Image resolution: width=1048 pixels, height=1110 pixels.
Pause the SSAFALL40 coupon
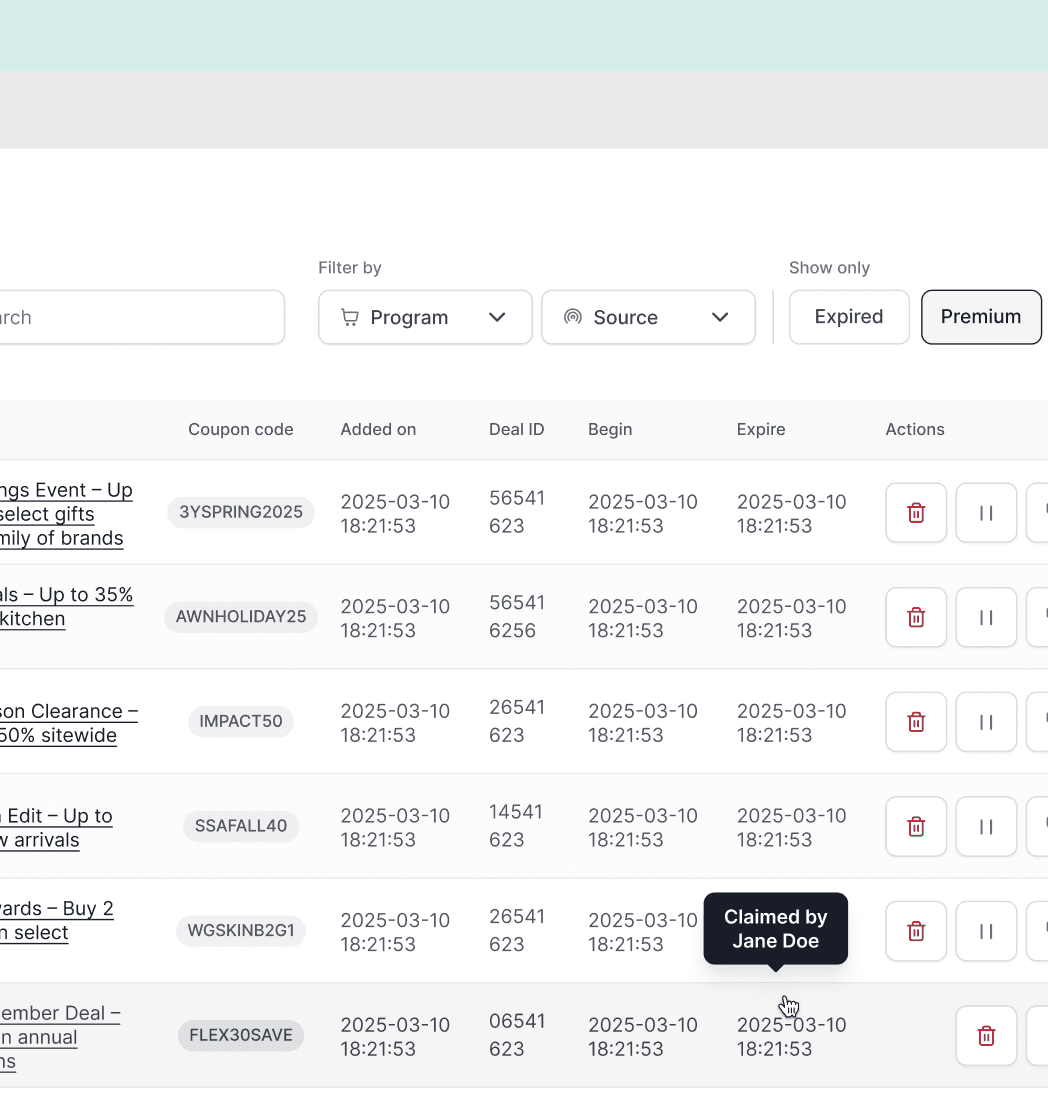pos(986,826)
